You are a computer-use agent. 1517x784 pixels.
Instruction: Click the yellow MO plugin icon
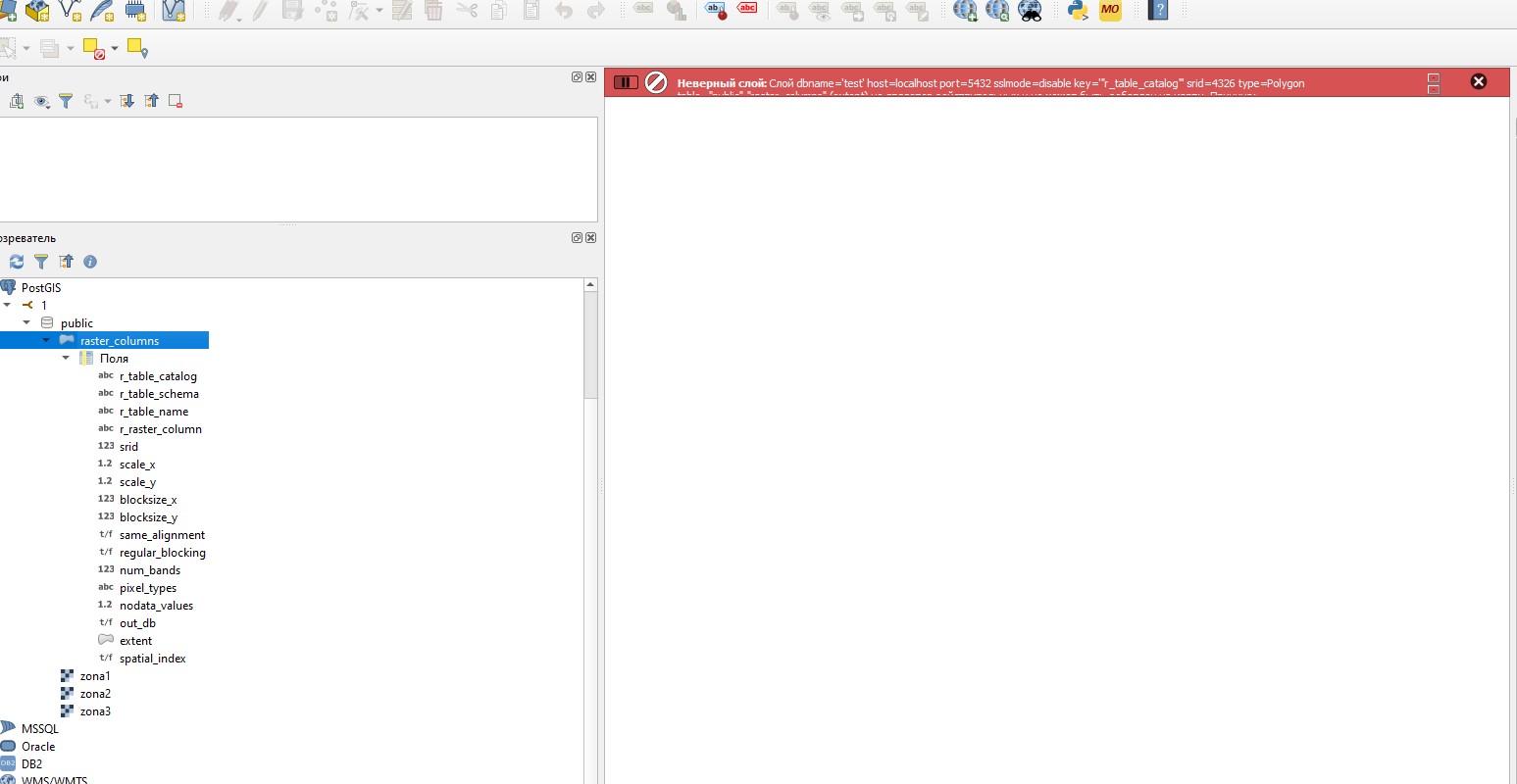point(1110,10)
